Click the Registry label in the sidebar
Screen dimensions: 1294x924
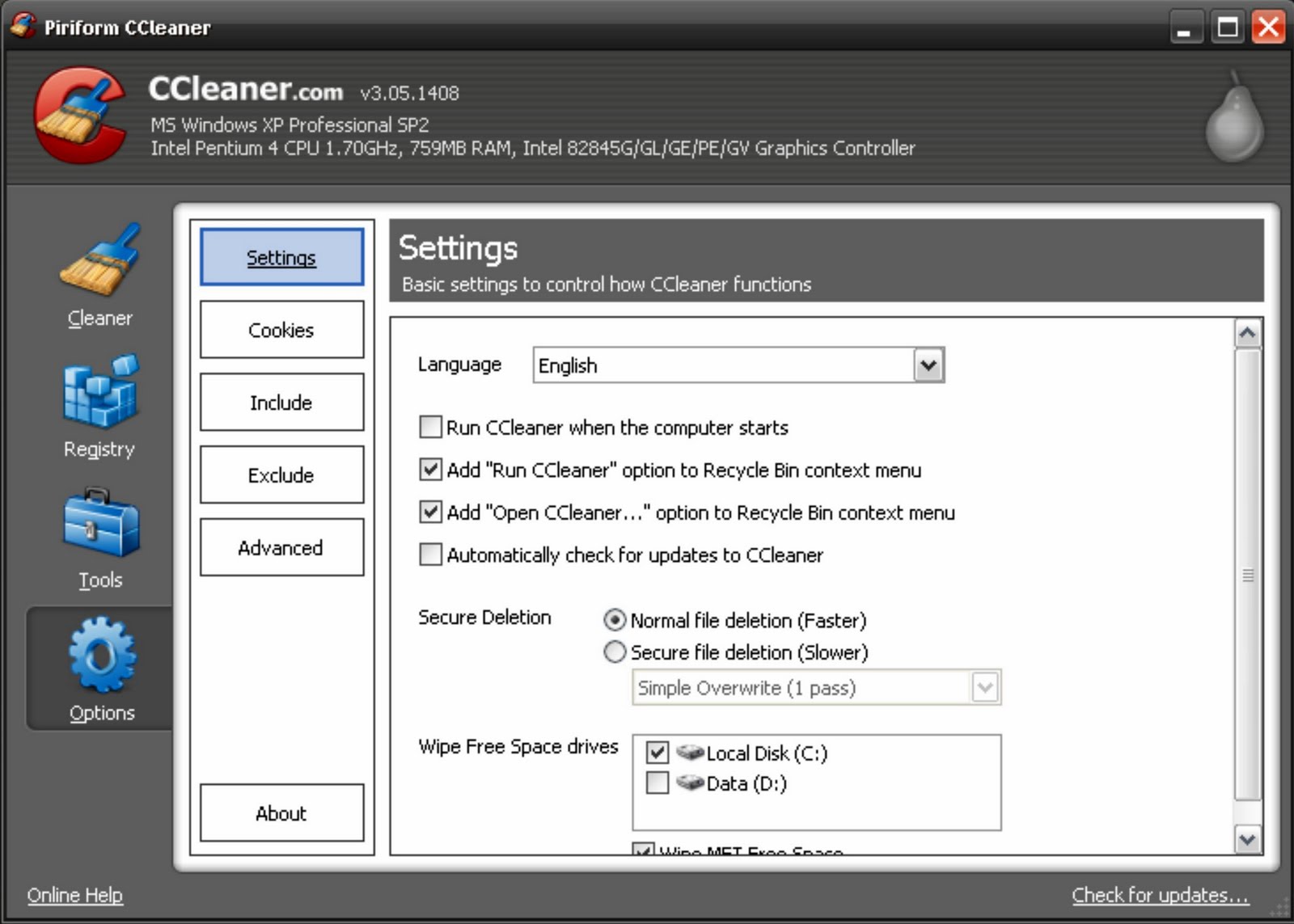pos(99,449)
